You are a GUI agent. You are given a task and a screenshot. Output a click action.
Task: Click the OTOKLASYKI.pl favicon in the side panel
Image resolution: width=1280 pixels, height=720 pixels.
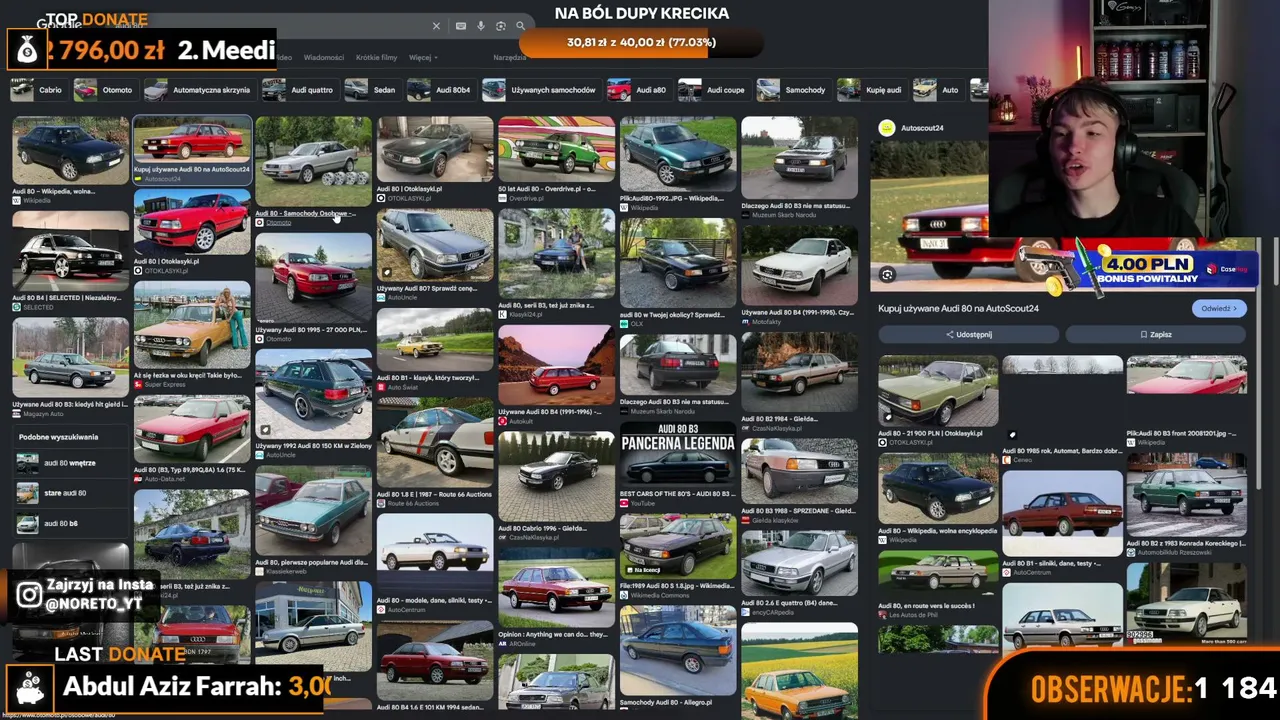883,442
